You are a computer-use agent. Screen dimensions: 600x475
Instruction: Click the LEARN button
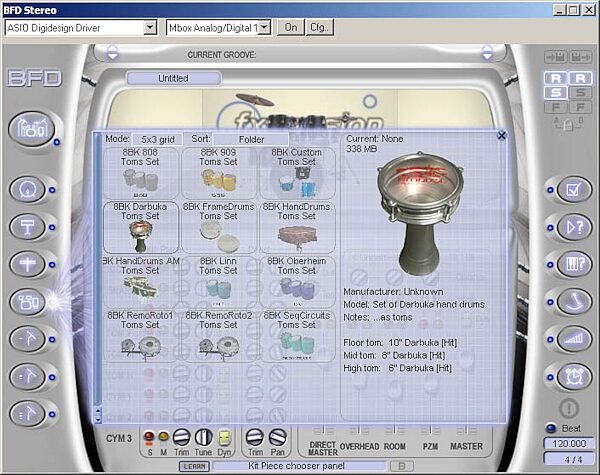tap(194, 466)
